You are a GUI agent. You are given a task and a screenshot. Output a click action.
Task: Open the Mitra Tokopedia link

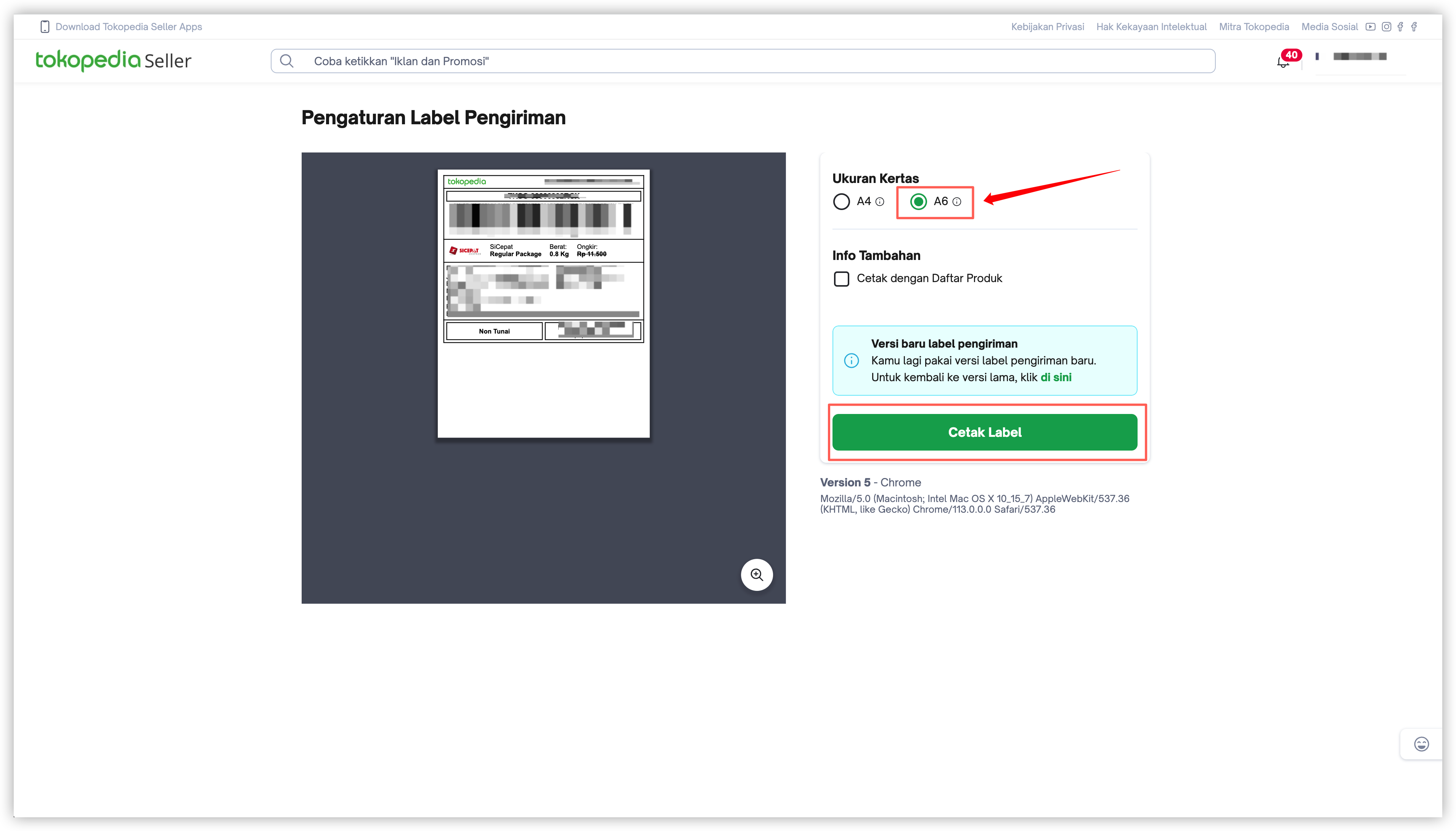[1254, 27]
